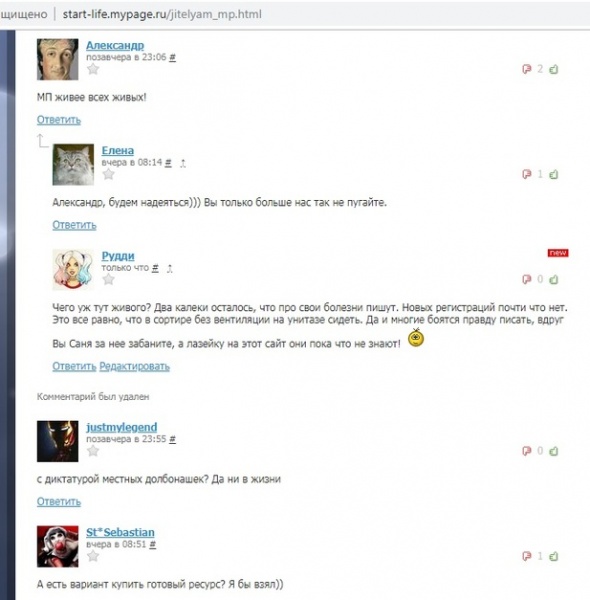Image resolution: width=590 pixels, height=600 pixels.
Task: Click thumbs-down on justmylegend's comment
Action: click(x=526, y=451)
